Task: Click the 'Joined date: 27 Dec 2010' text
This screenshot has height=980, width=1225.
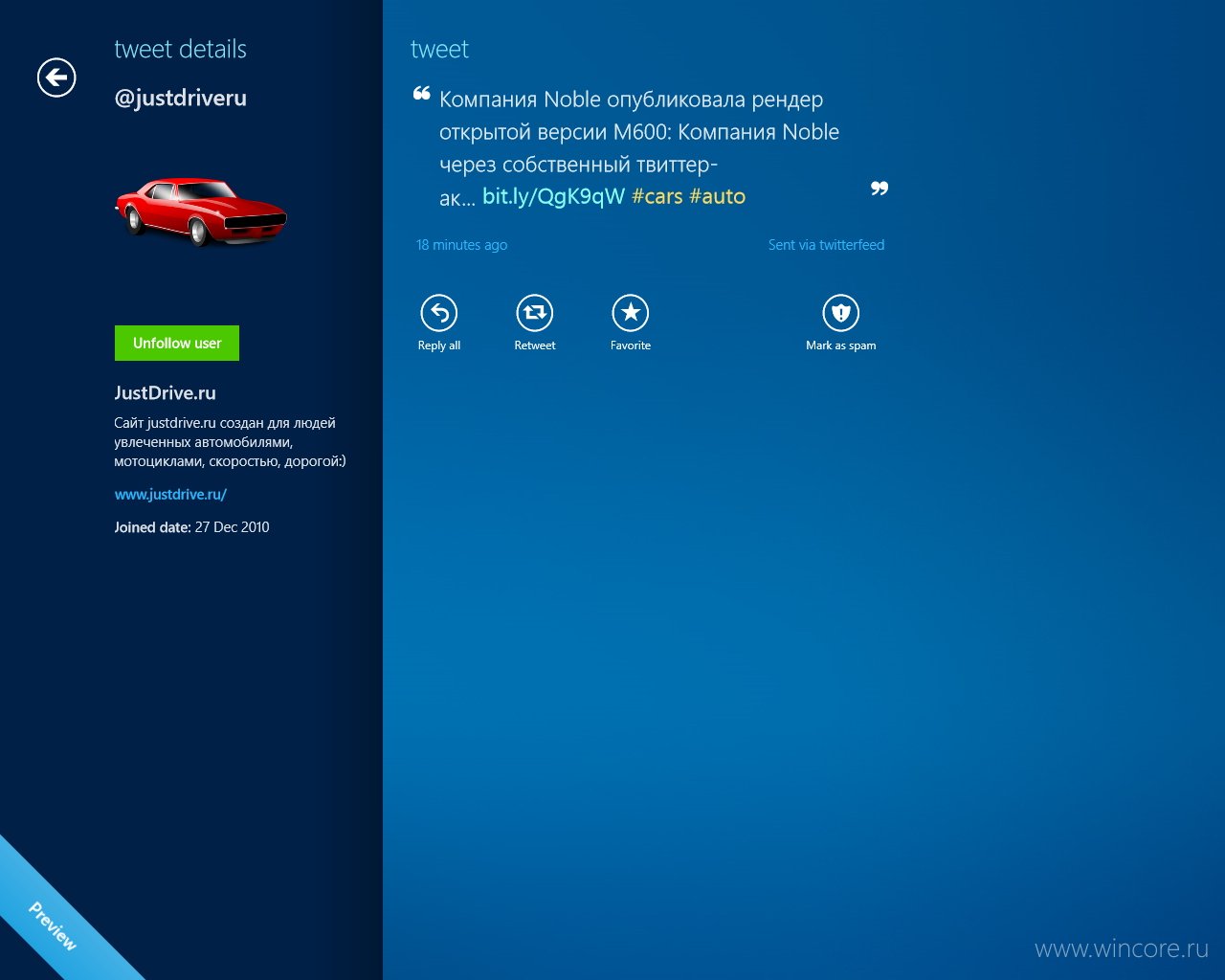Action: point(191,527)
